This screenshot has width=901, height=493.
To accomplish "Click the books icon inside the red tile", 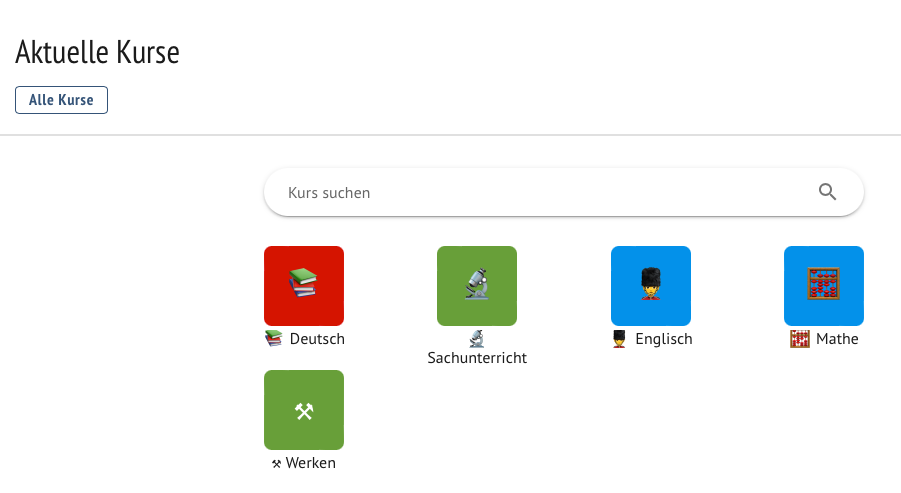I will point(303,283).
